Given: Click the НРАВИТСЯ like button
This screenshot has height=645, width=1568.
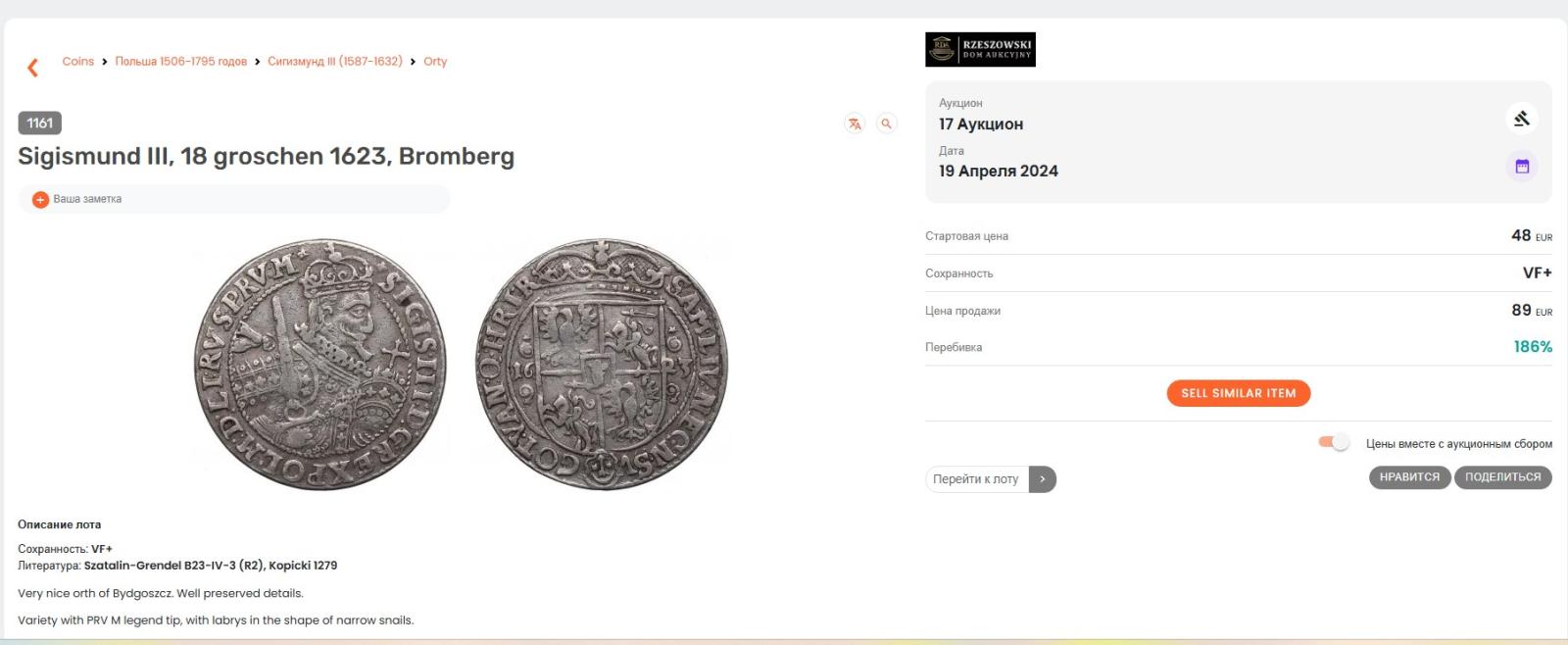Looking at the screenshot, I should [1409, 477].
